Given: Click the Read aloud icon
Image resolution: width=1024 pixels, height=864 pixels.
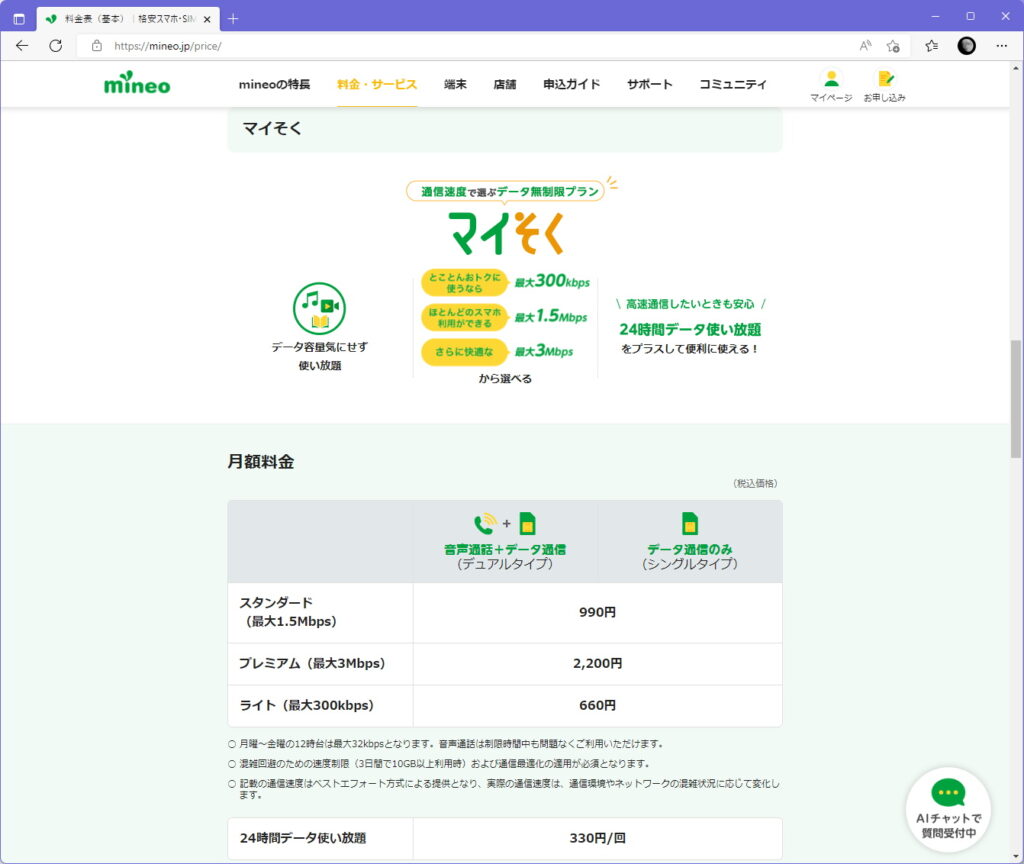Looking at the screenshot, I should pos(865,46).
